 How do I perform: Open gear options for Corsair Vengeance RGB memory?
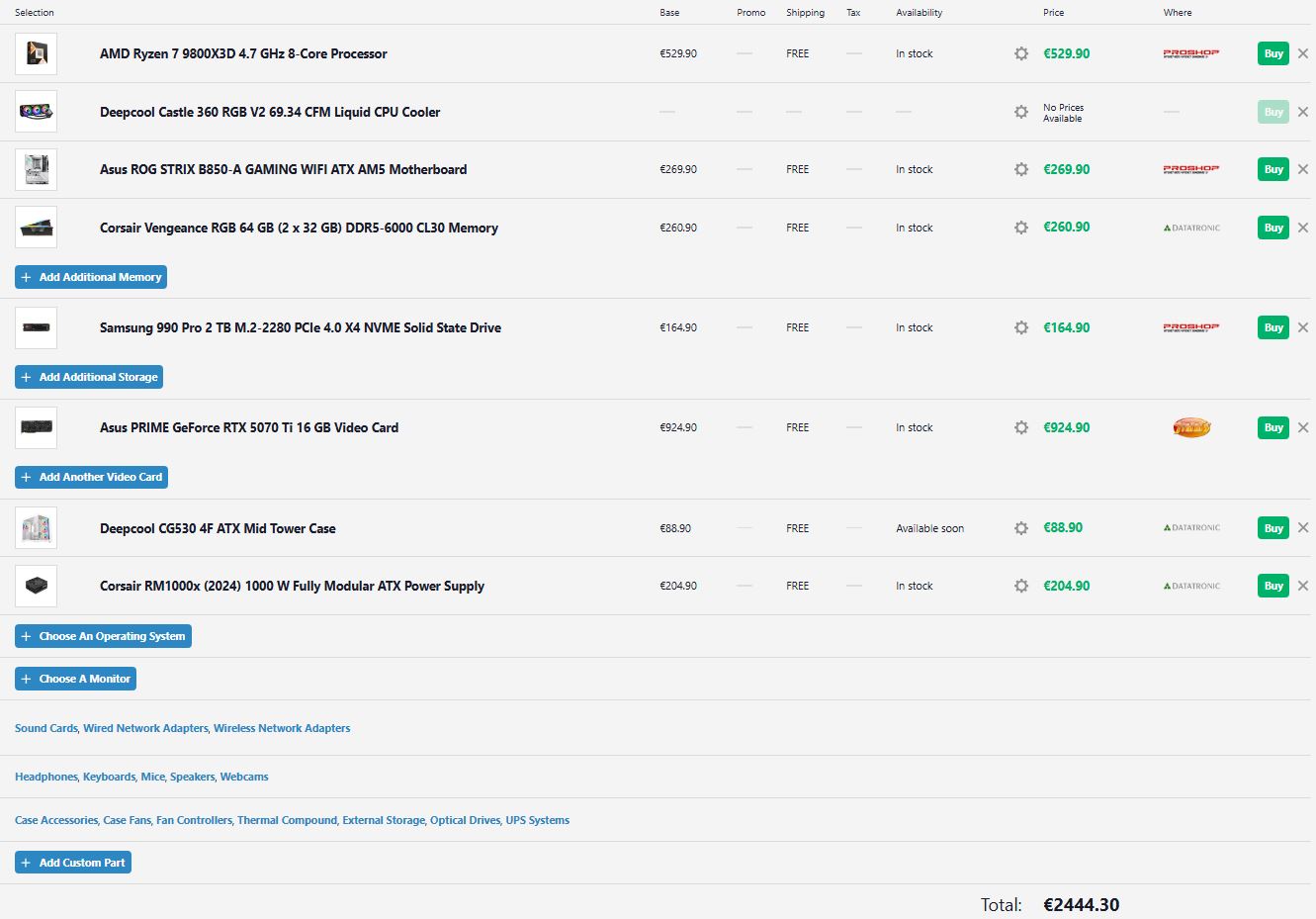coord(1021,228)
